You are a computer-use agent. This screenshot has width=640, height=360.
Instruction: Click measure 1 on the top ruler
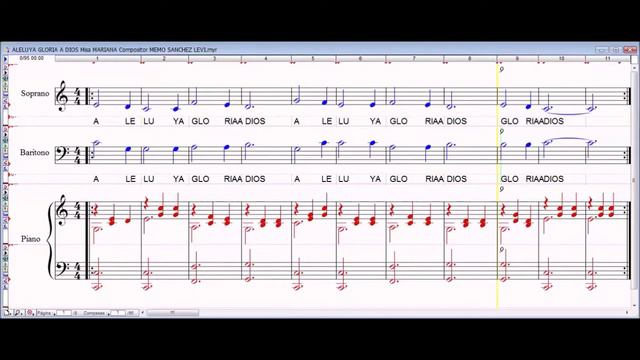[97, 59]
